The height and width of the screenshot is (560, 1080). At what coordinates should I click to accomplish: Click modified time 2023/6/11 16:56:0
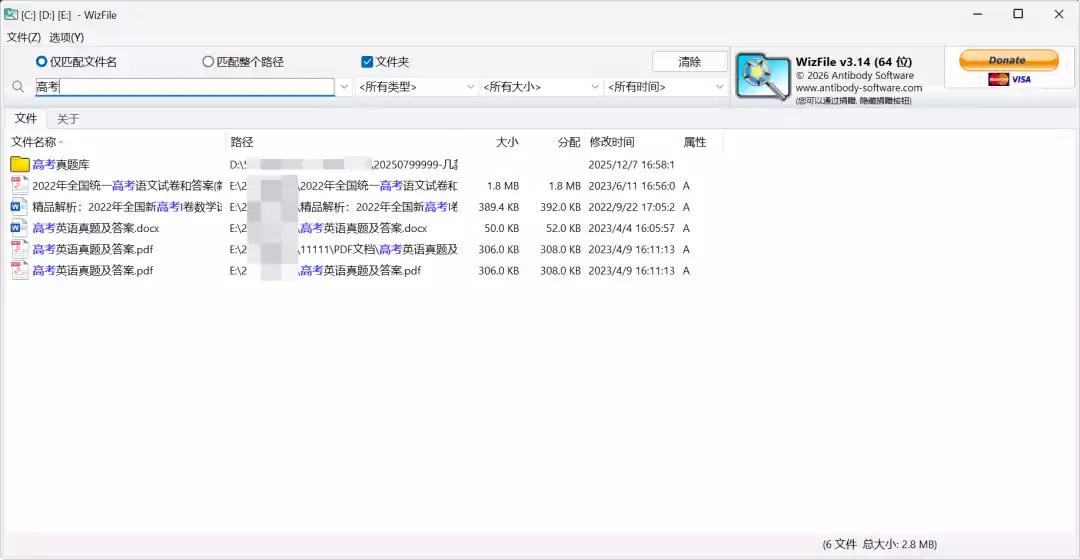tap(631, 186)
